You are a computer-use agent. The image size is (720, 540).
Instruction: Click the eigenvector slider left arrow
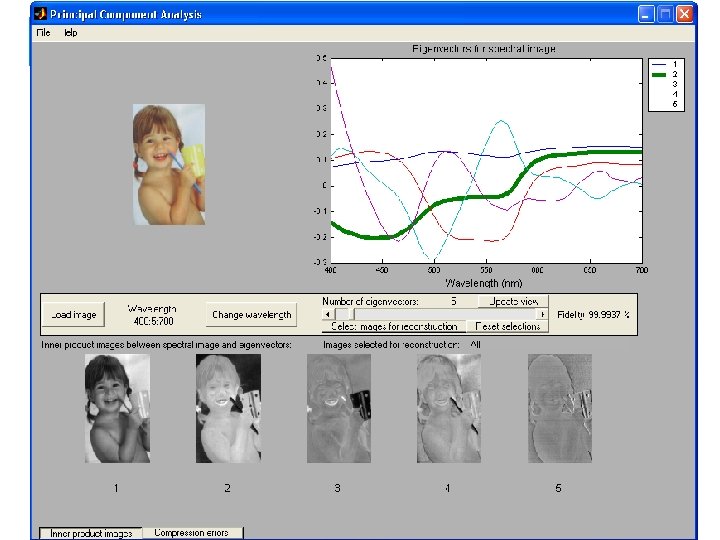click(x=327, y=314)
